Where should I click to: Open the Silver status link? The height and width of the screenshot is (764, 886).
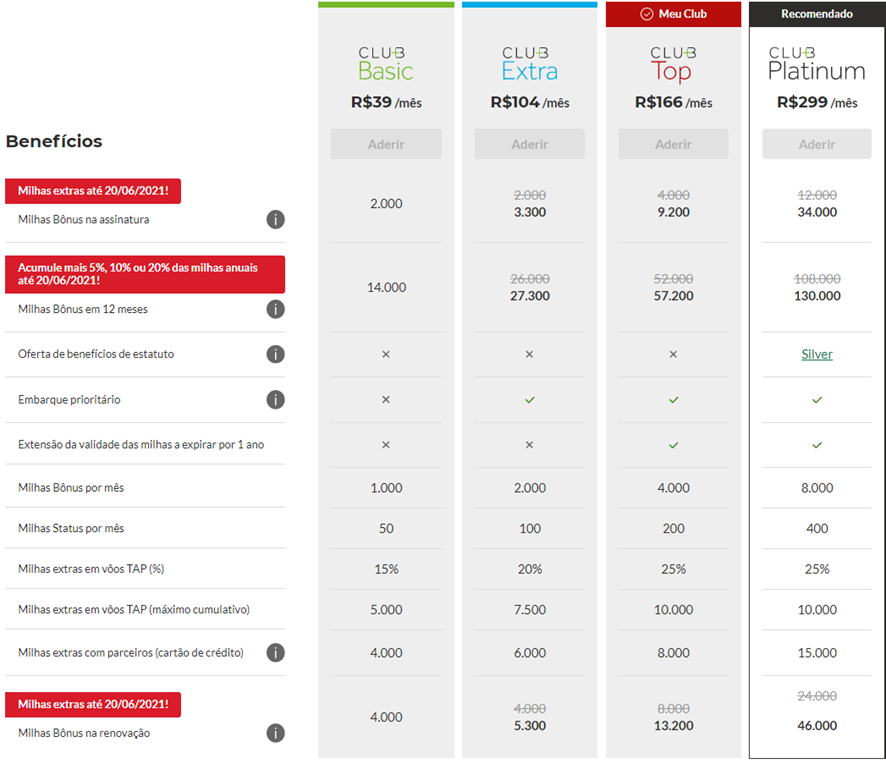(817, 354)
